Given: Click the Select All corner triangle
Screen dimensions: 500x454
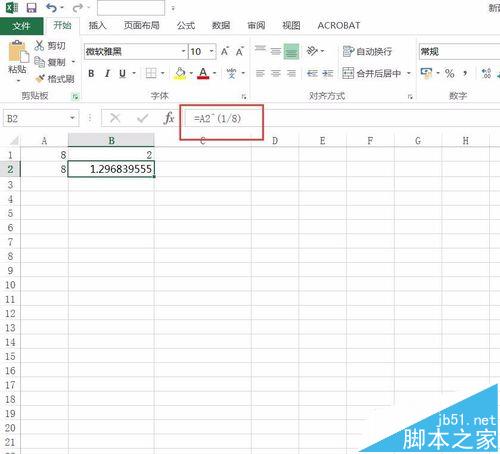Looking at the screenshot, I should click(x=13, y=140).
